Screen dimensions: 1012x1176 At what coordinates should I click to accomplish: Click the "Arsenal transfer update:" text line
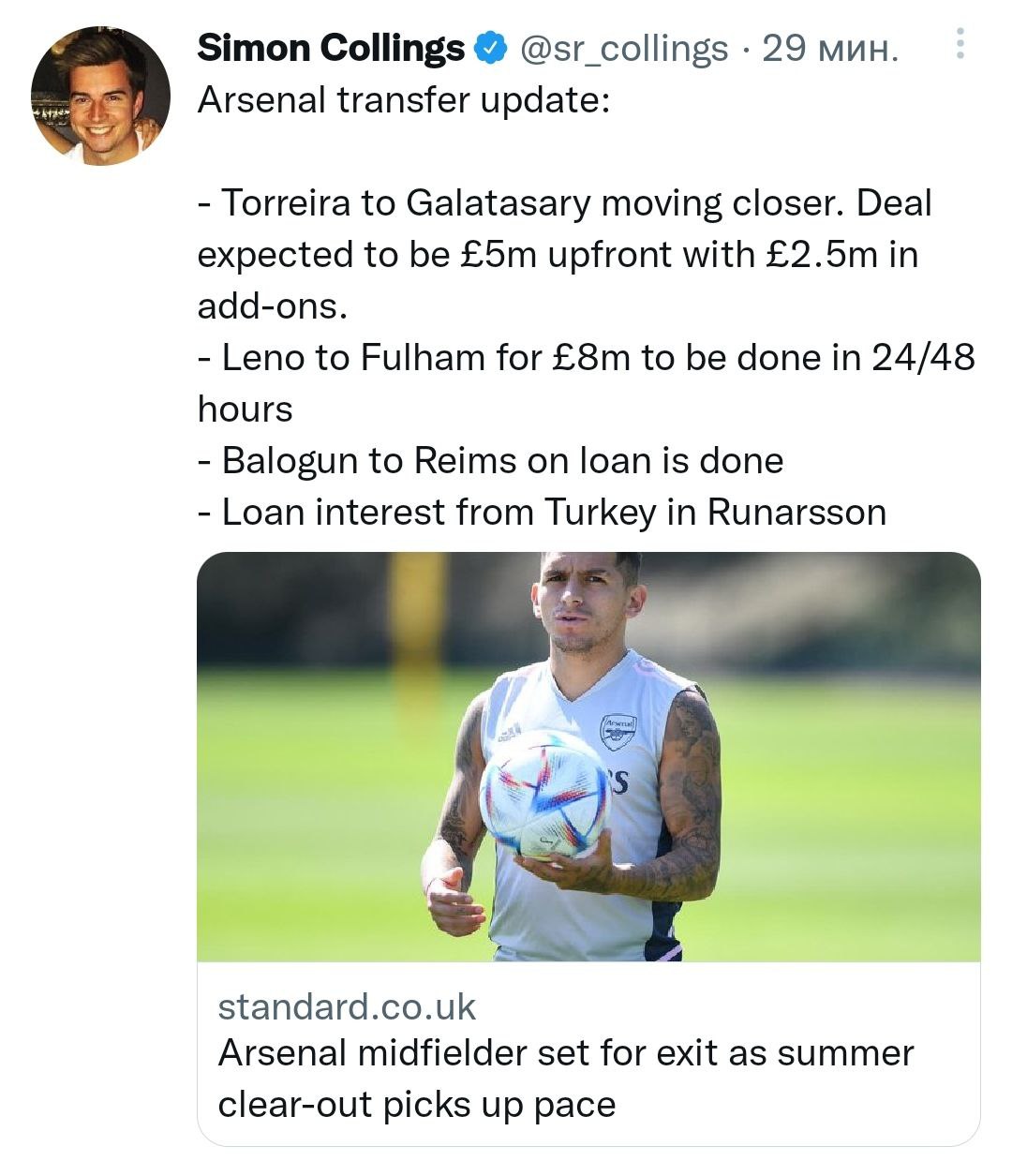[403, 99]
